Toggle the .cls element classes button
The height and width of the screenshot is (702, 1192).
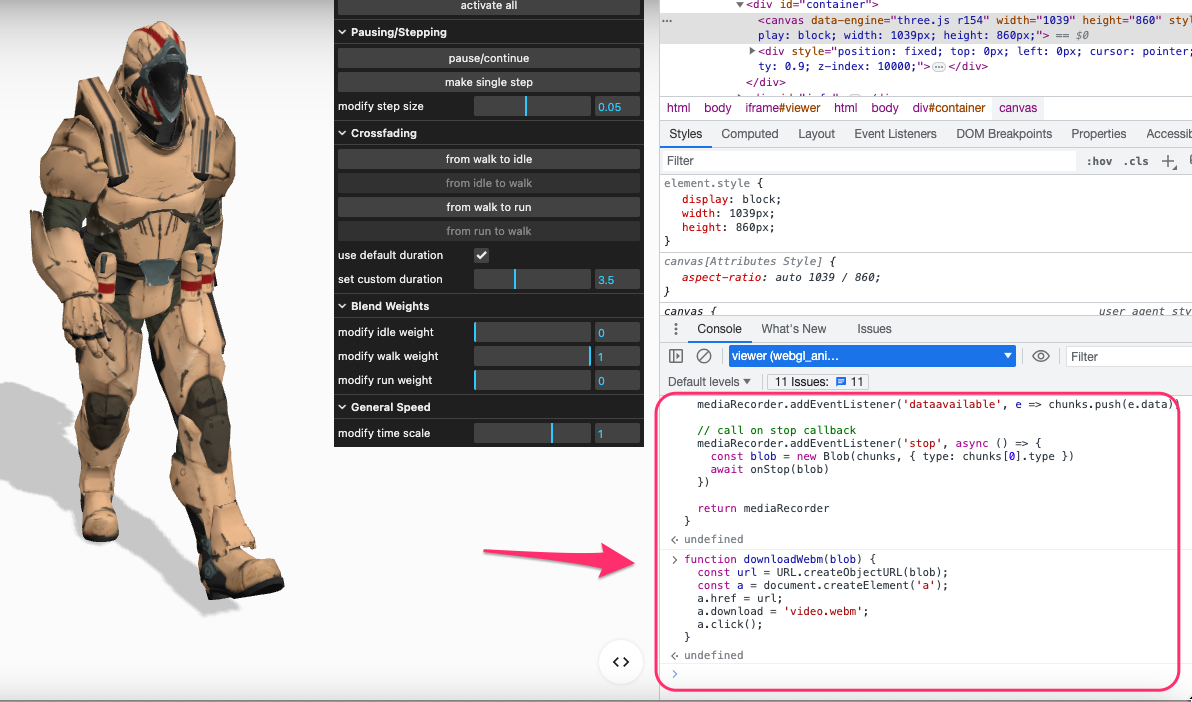pos(1137,161)
